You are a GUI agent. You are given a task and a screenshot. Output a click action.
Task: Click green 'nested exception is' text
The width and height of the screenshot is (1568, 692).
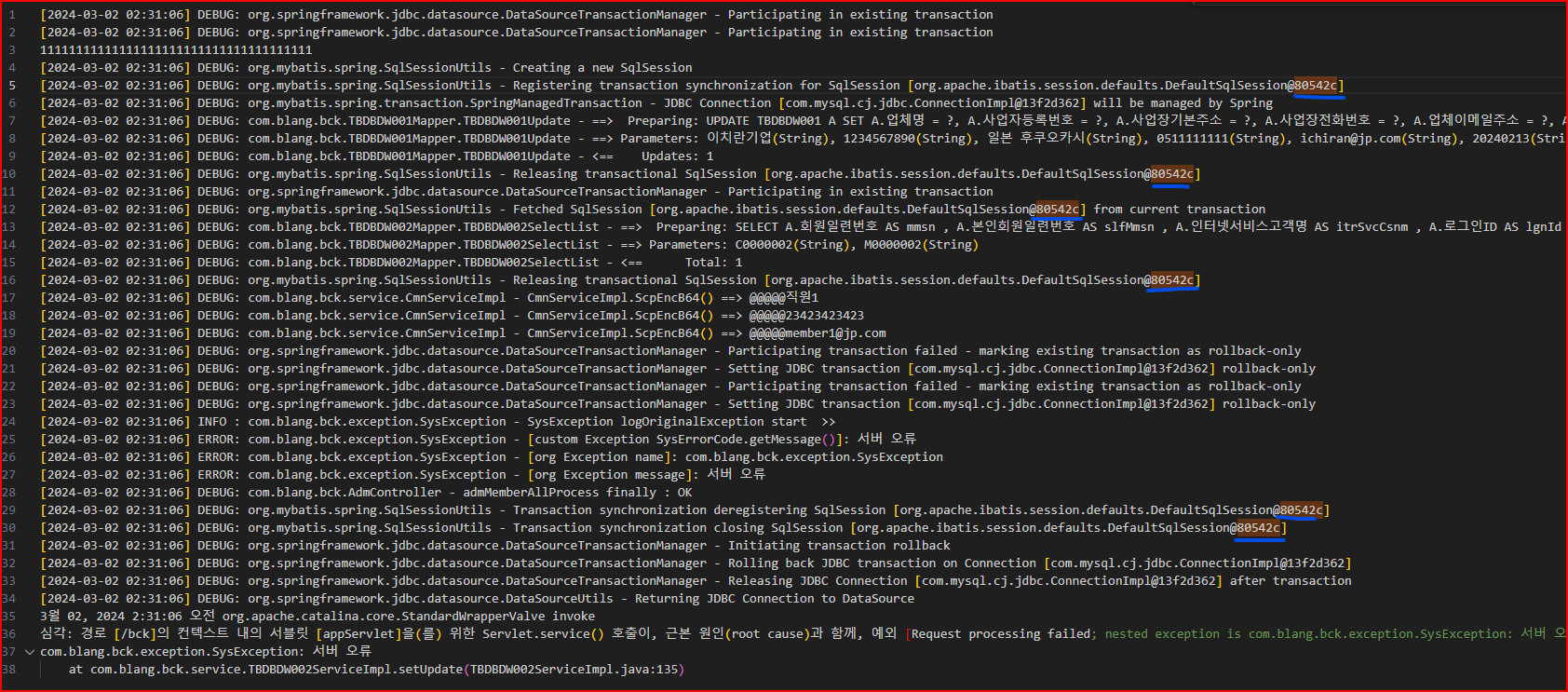click(1173, 634)
